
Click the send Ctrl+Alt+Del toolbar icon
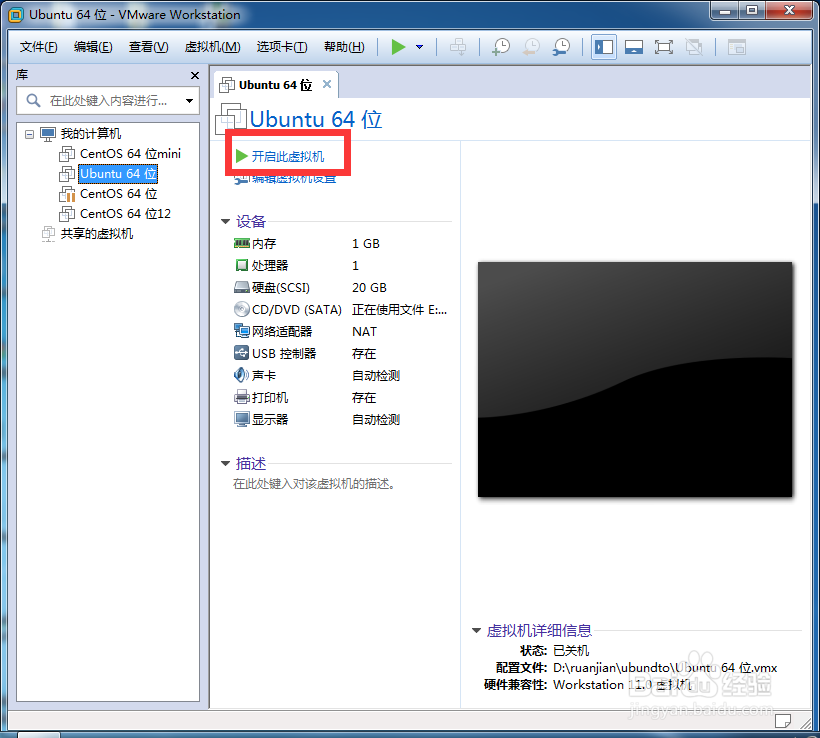pyautogui.click(x=458, y=47)
